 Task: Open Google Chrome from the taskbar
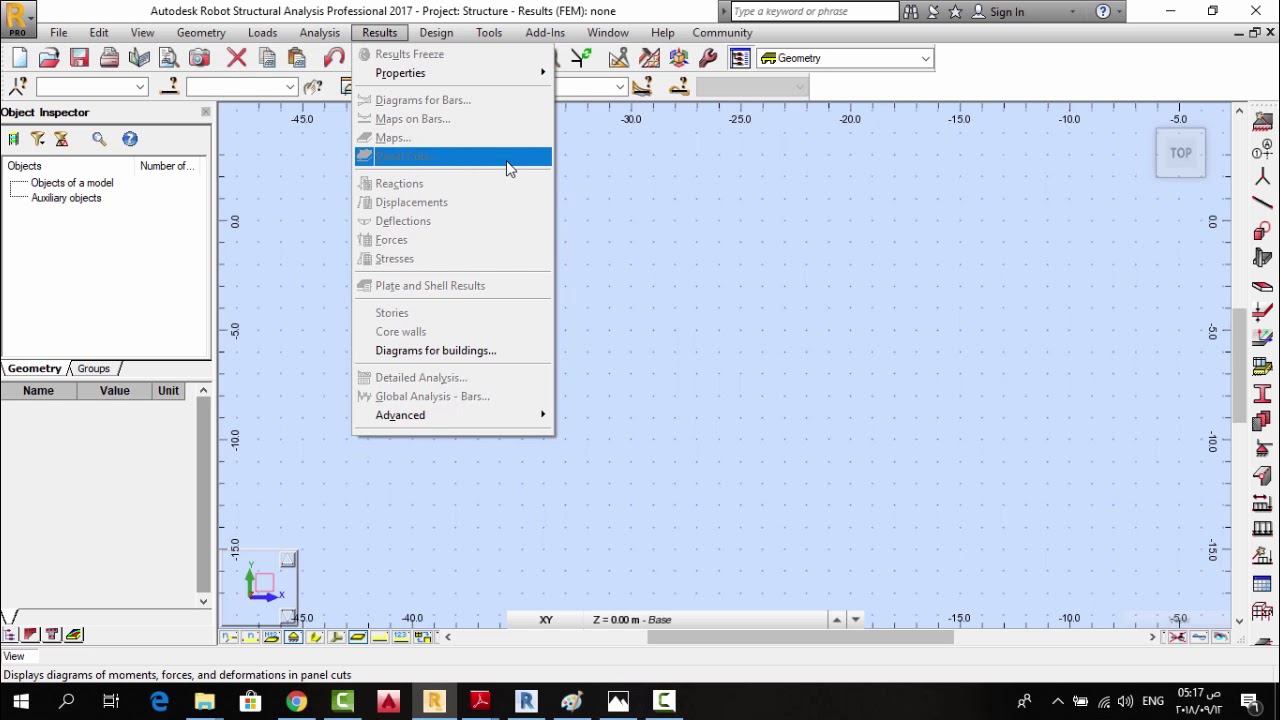point(296,701)
